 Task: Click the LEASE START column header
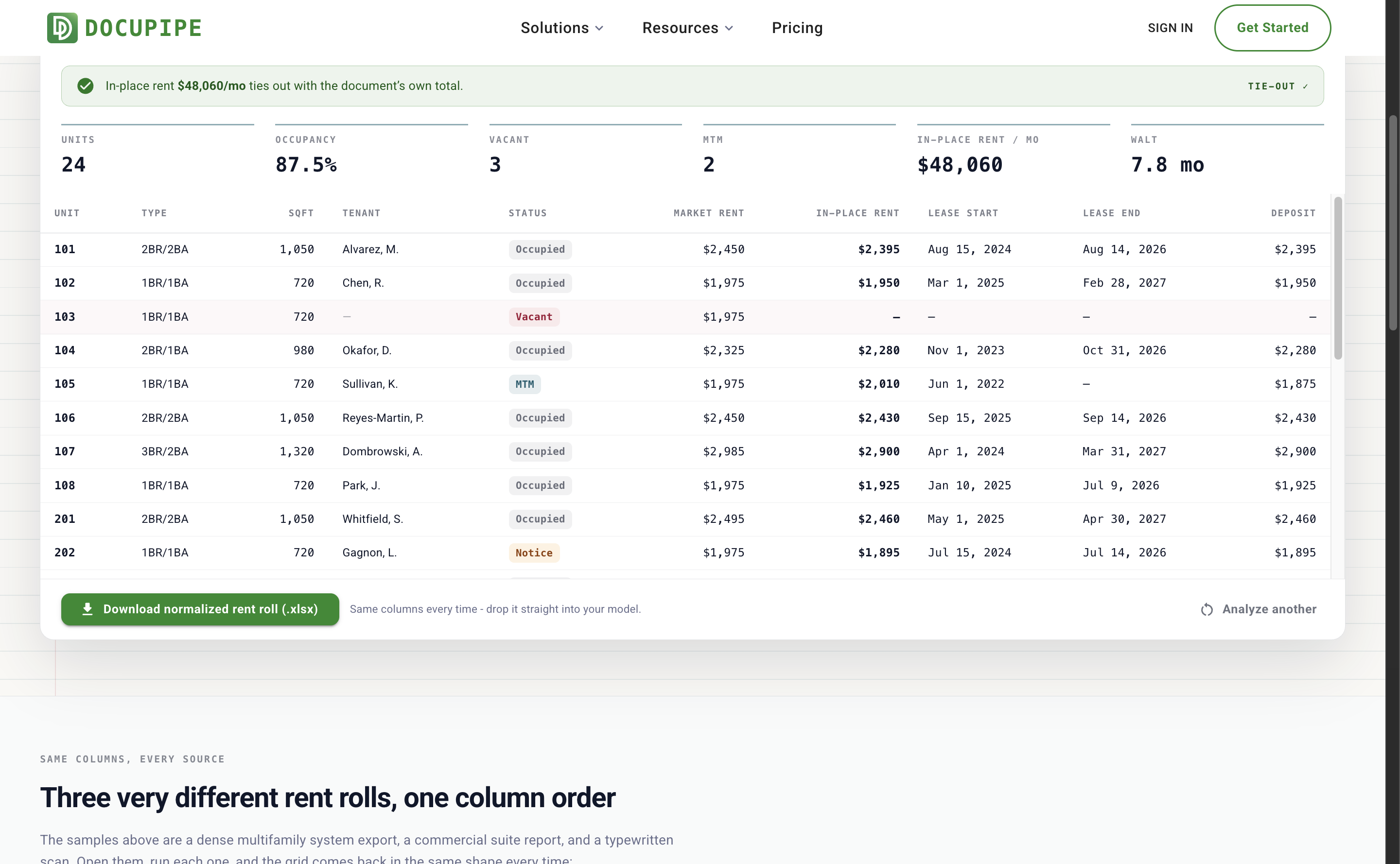tap(963, 213)
